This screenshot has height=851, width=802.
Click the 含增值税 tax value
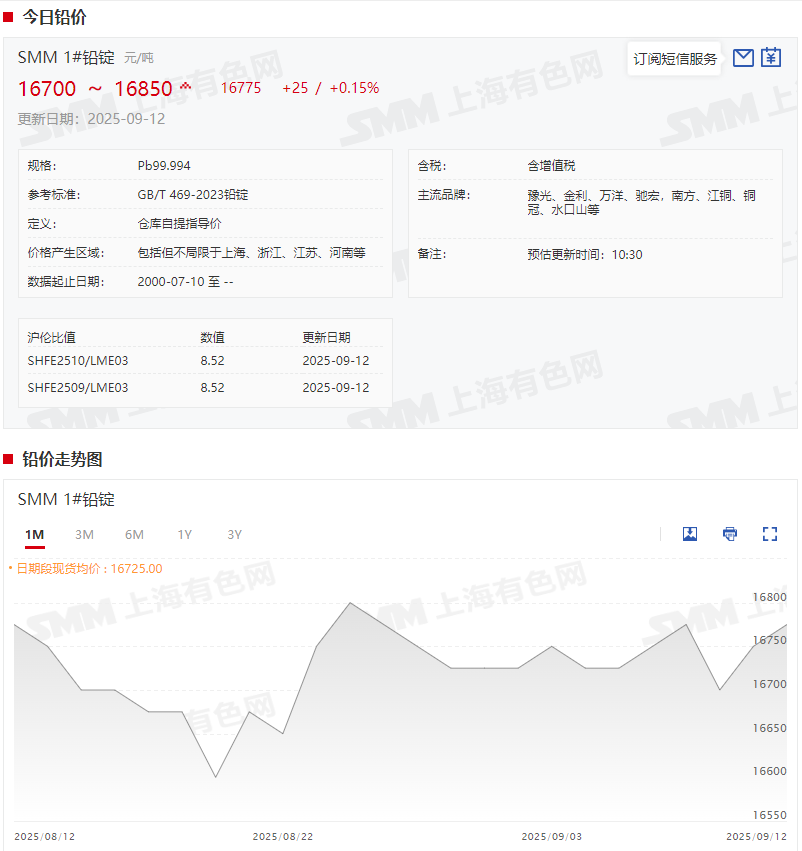551,166
